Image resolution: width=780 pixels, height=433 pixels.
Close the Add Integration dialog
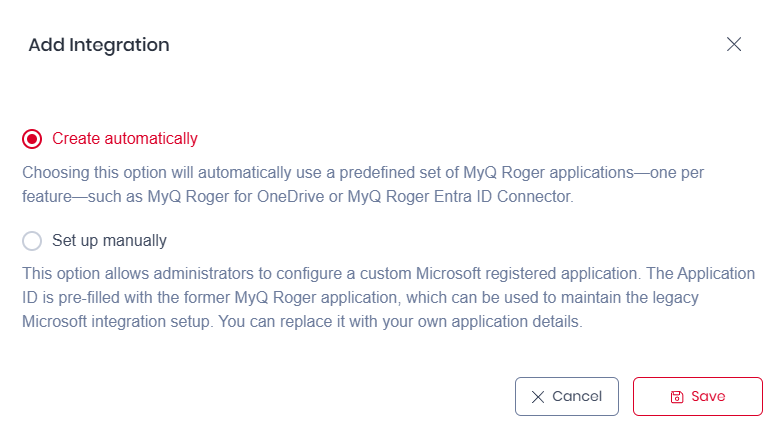(x=734, y=44)
